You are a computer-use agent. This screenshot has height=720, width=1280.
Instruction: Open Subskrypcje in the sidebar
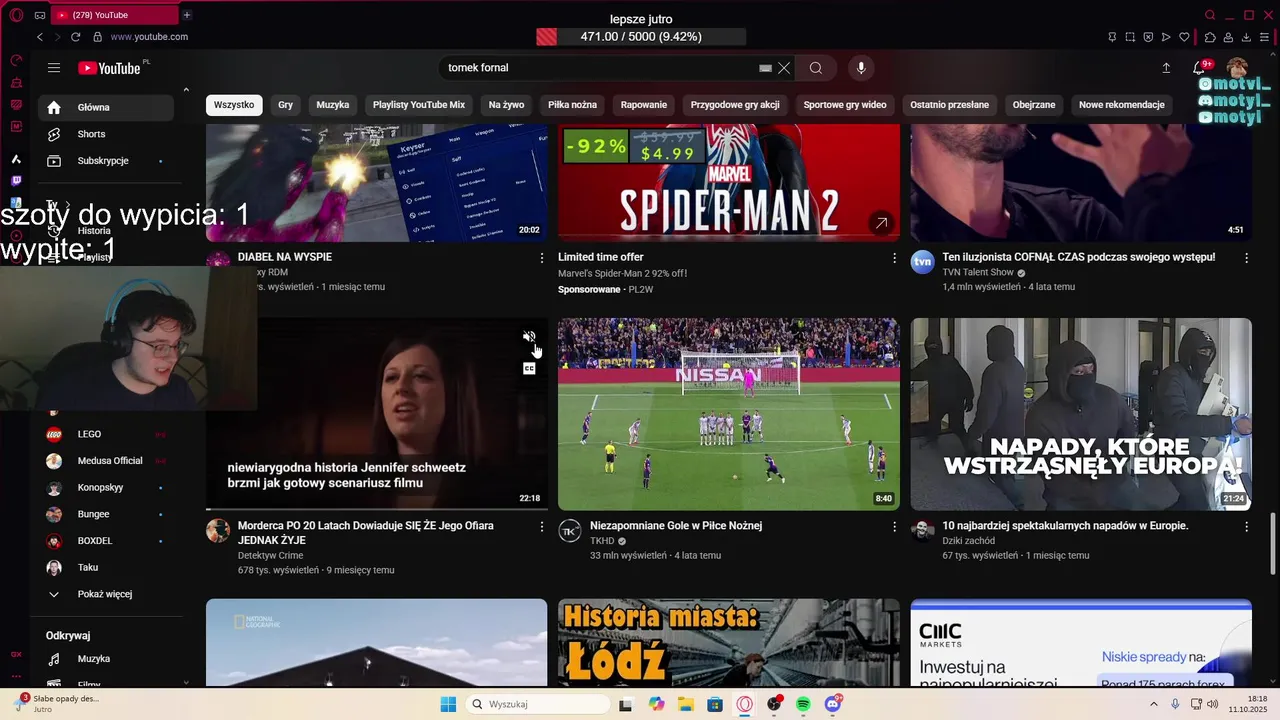coord(104,161)
